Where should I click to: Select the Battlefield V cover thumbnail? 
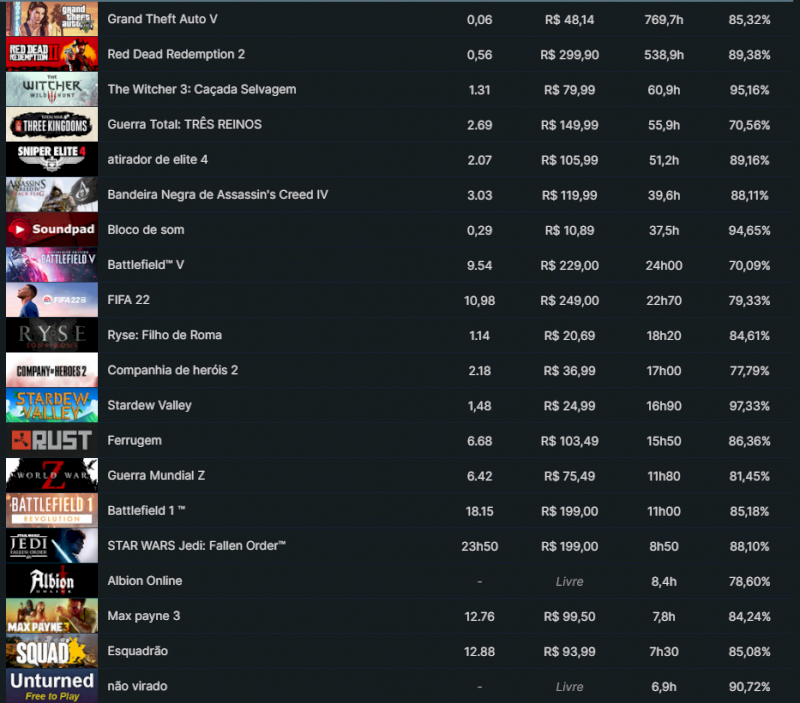point(52,265)
